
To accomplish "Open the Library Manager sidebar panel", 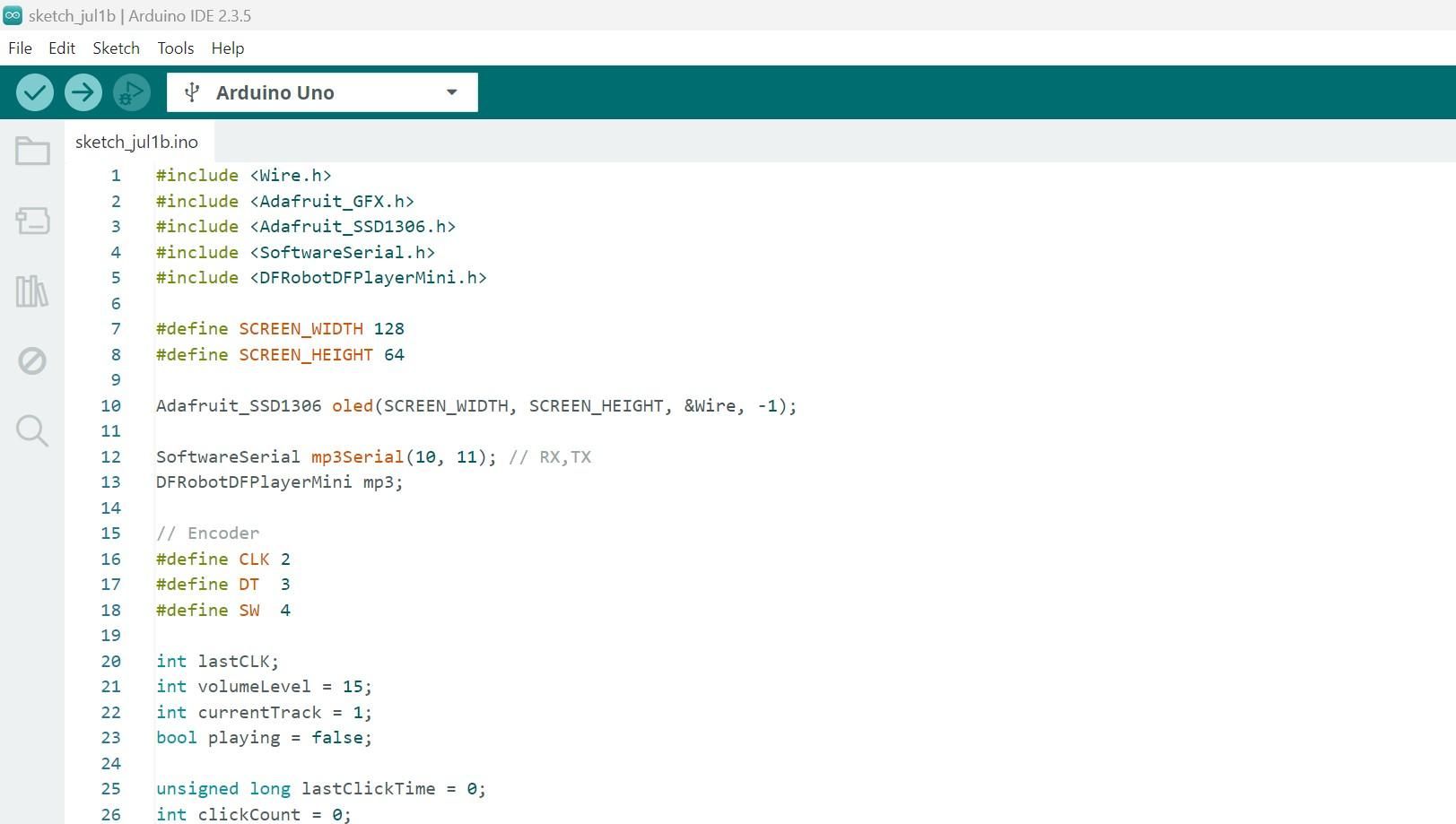I will [x=32, y=291].
